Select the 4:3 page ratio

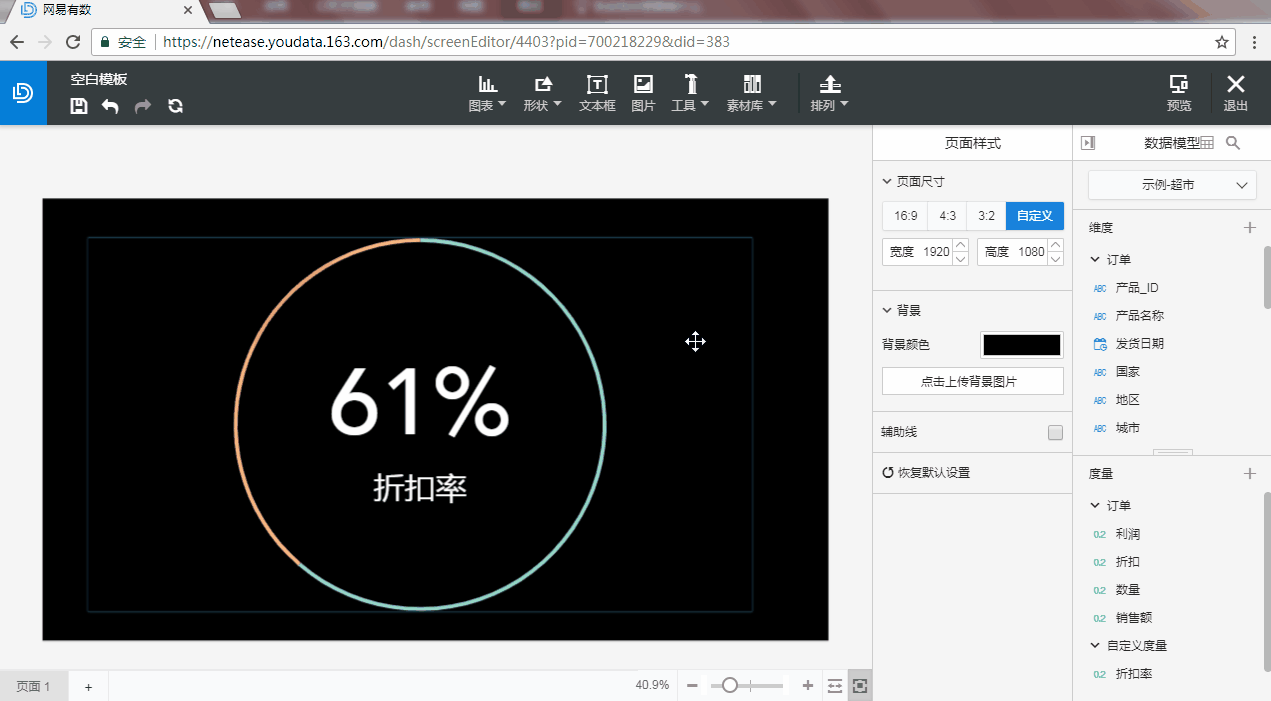(947, 216)
